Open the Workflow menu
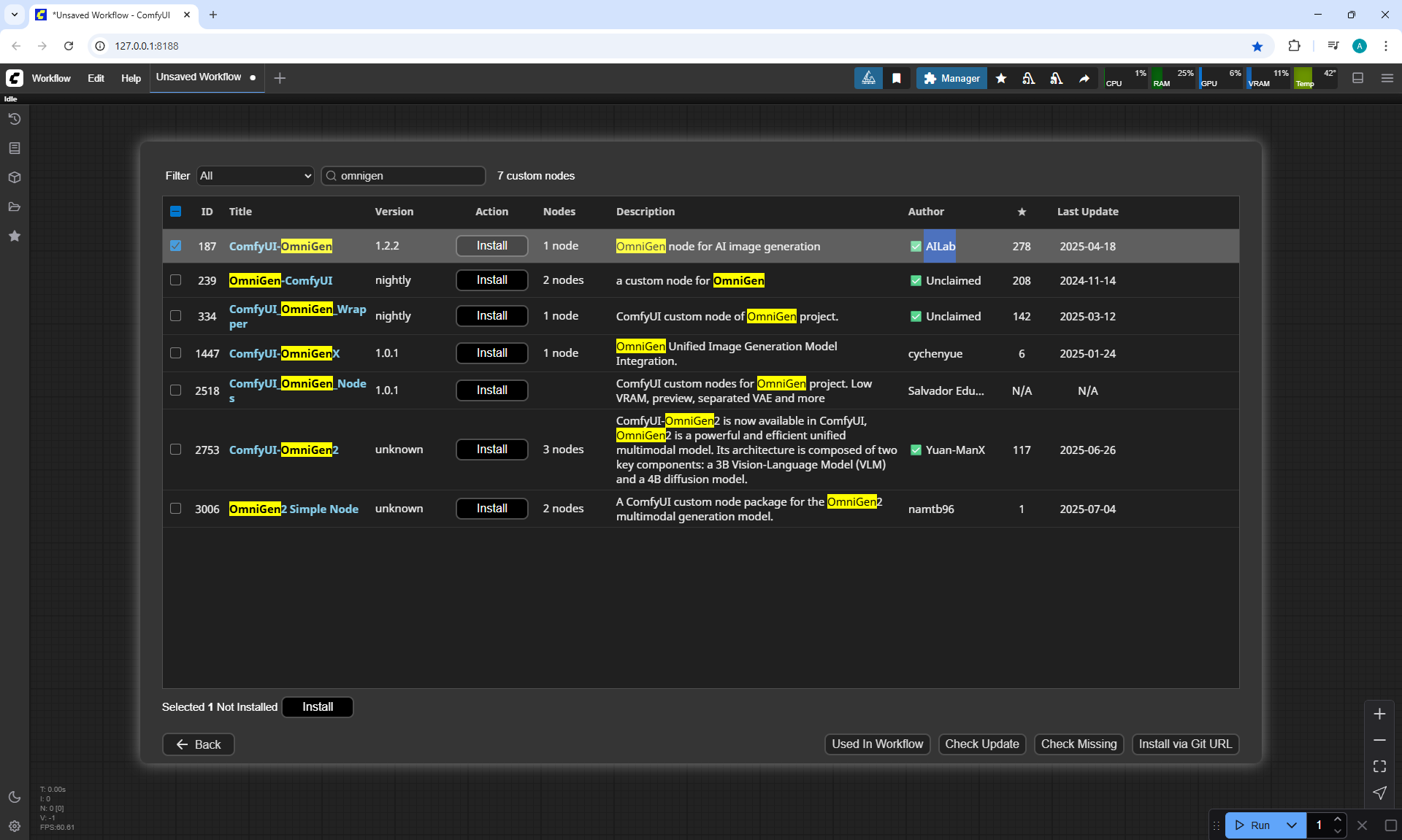Viewport: 1402px width, 840px height. pyautogui.click(x=51, y=78)
